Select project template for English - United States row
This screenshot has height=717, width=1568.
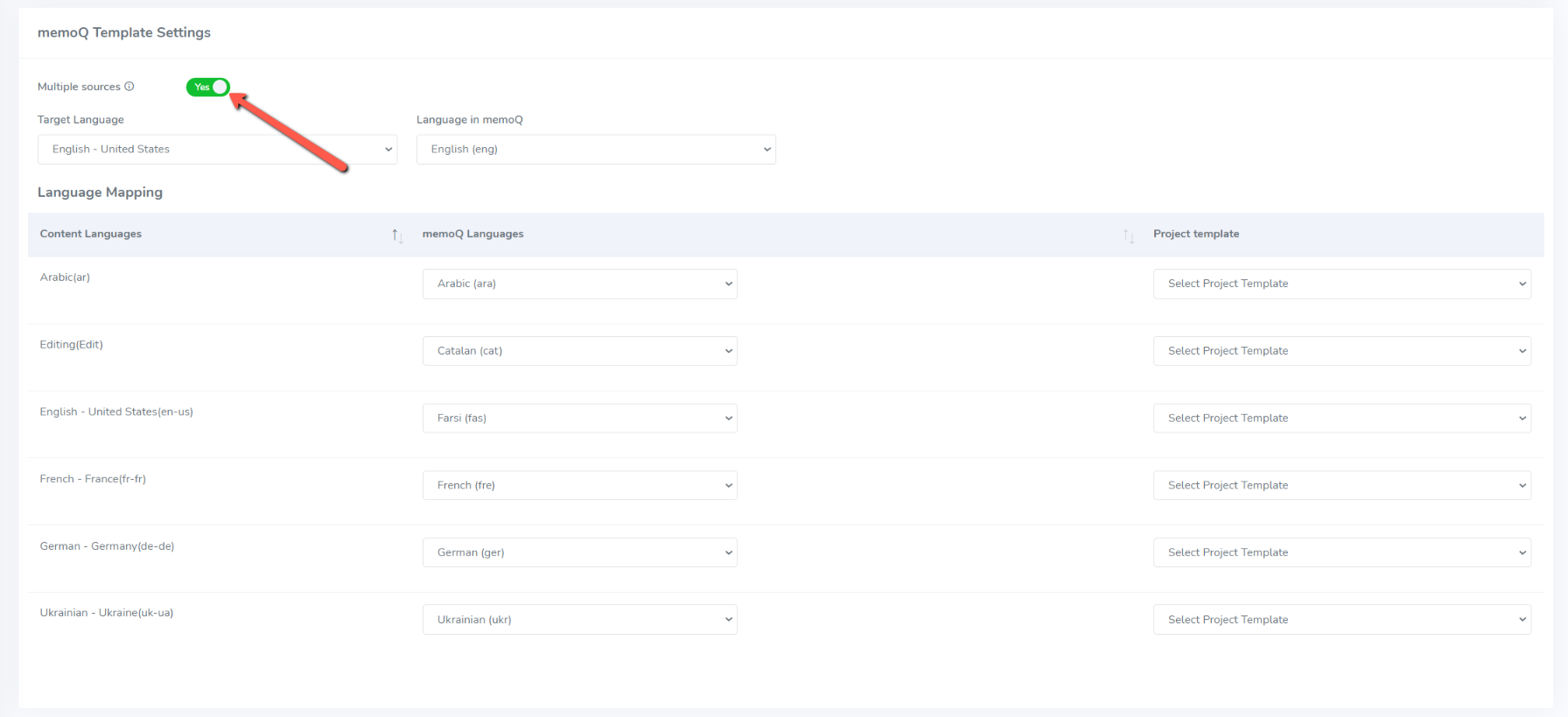[x=1342, y=418]
